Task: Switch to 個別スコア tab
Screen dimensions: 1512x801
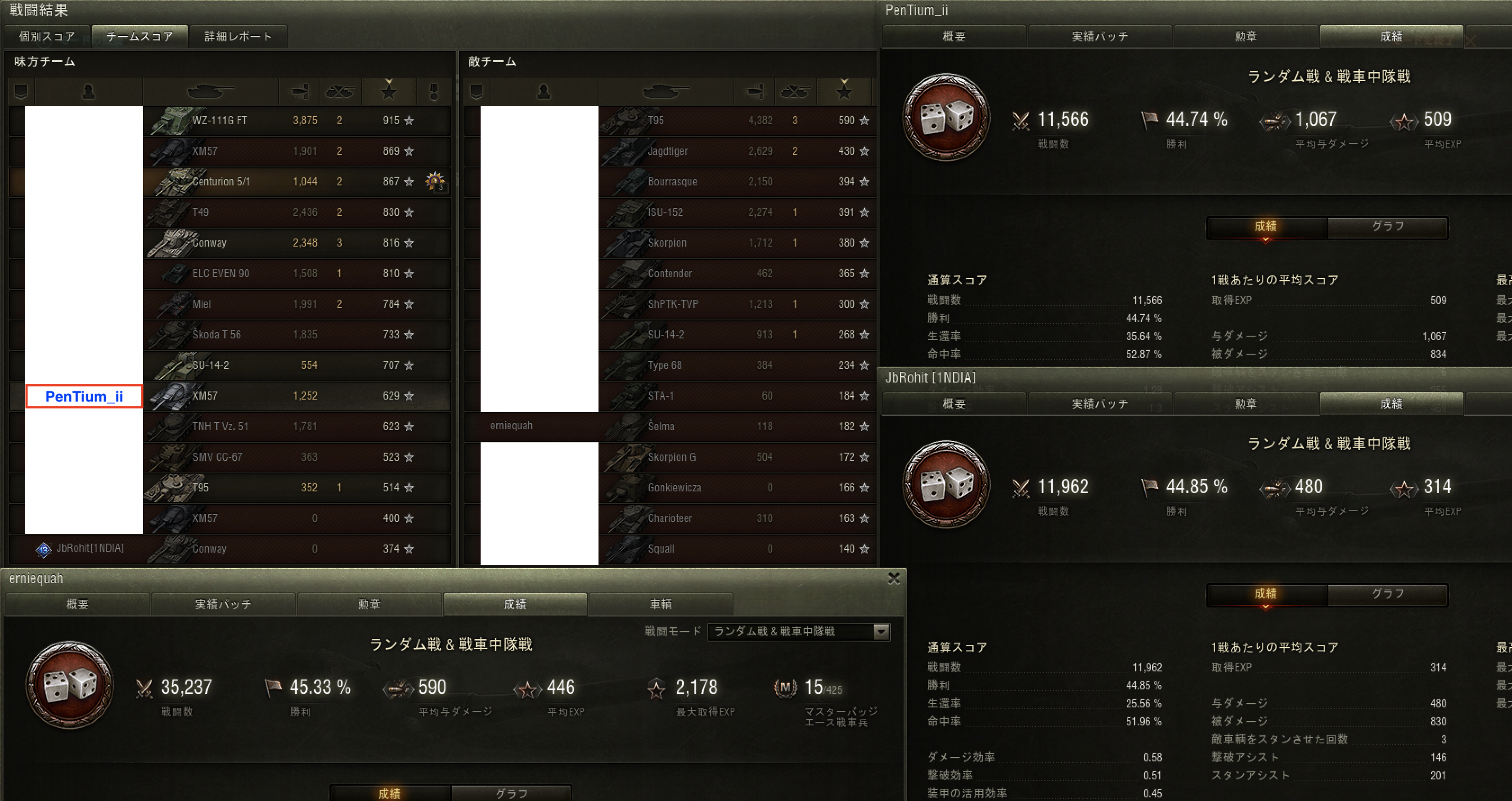Action: 47,36
